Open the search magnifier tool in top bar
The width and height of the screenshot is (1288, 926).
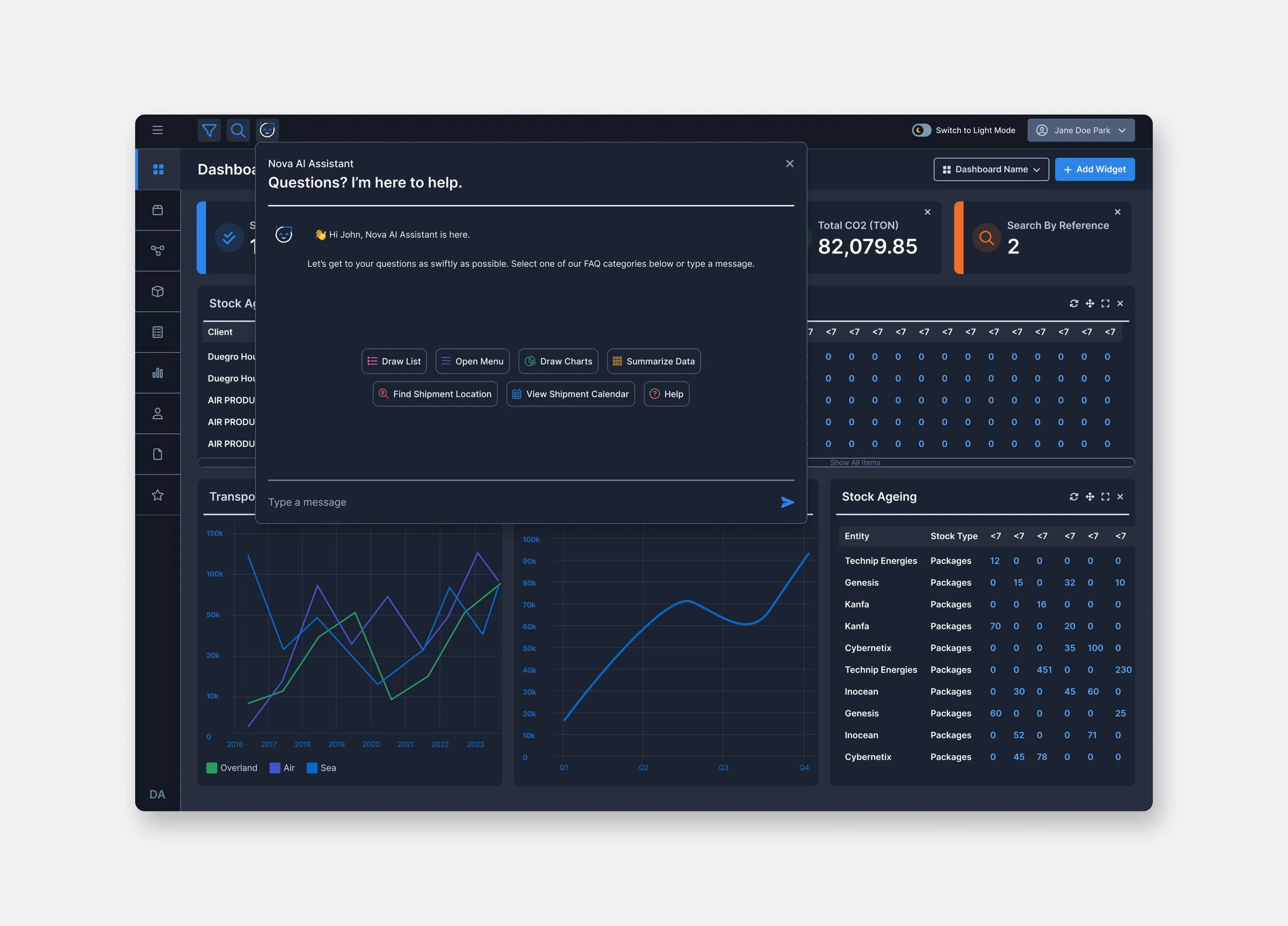pos(238,131)
